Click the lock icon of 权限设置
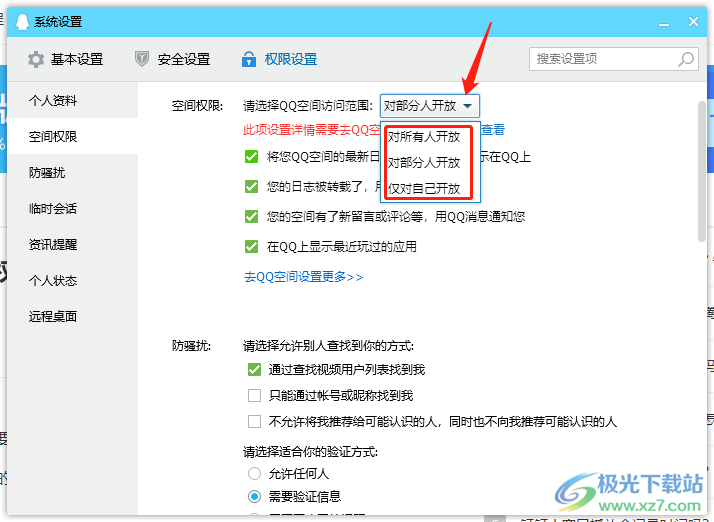This screenshot has width=714, height=522. pos(249,59)
